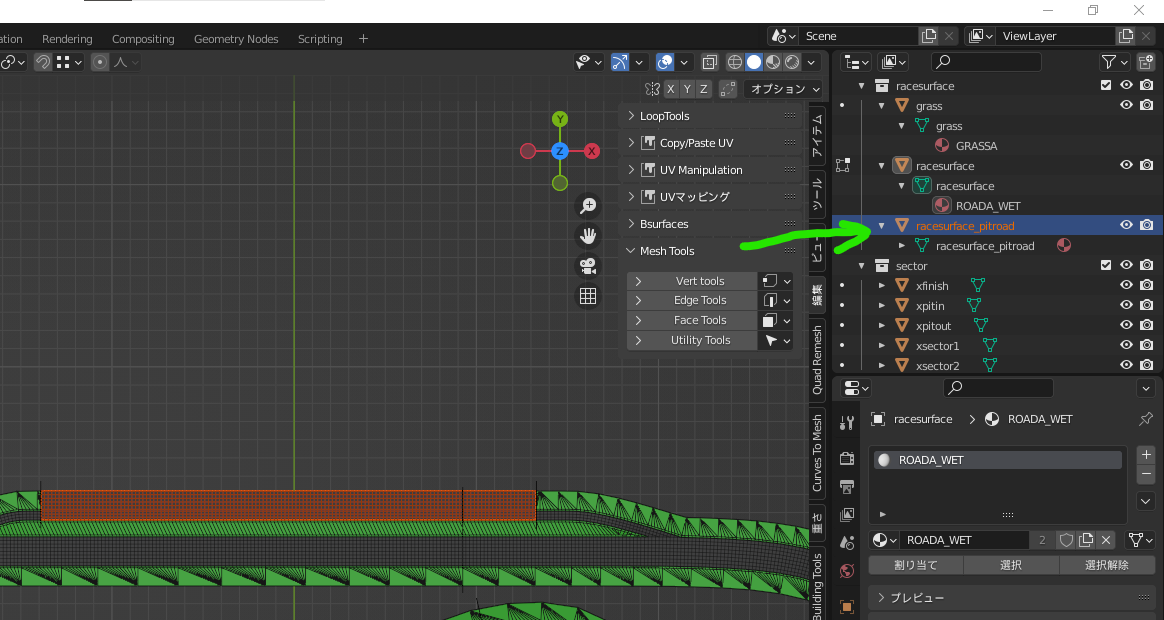Viewport: 1164px width, 620px height.
Task: Switch to material preview shading
Action: [x=773, y=62]
